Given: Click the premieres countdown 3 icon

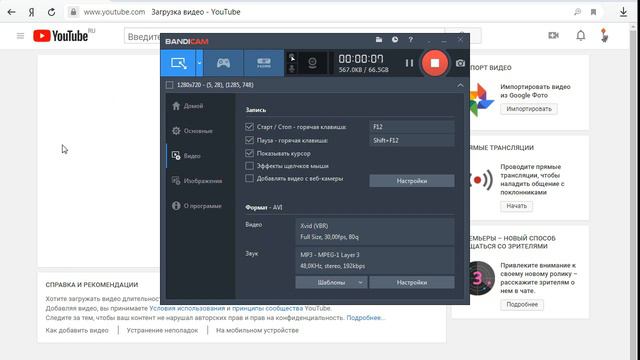Looking at the screenshot, I should tap(481, 278).
